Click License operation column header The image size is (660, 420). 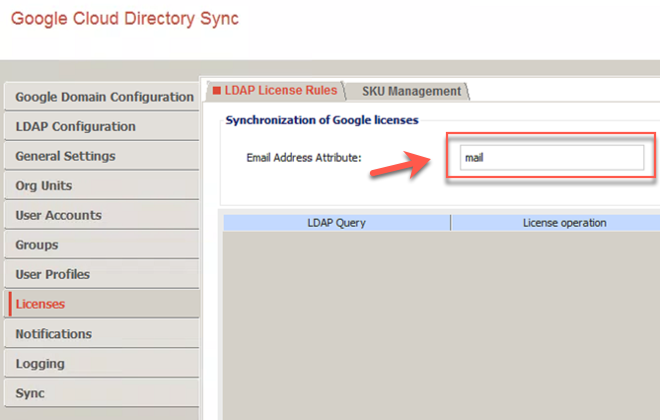(x=556, y=223)
